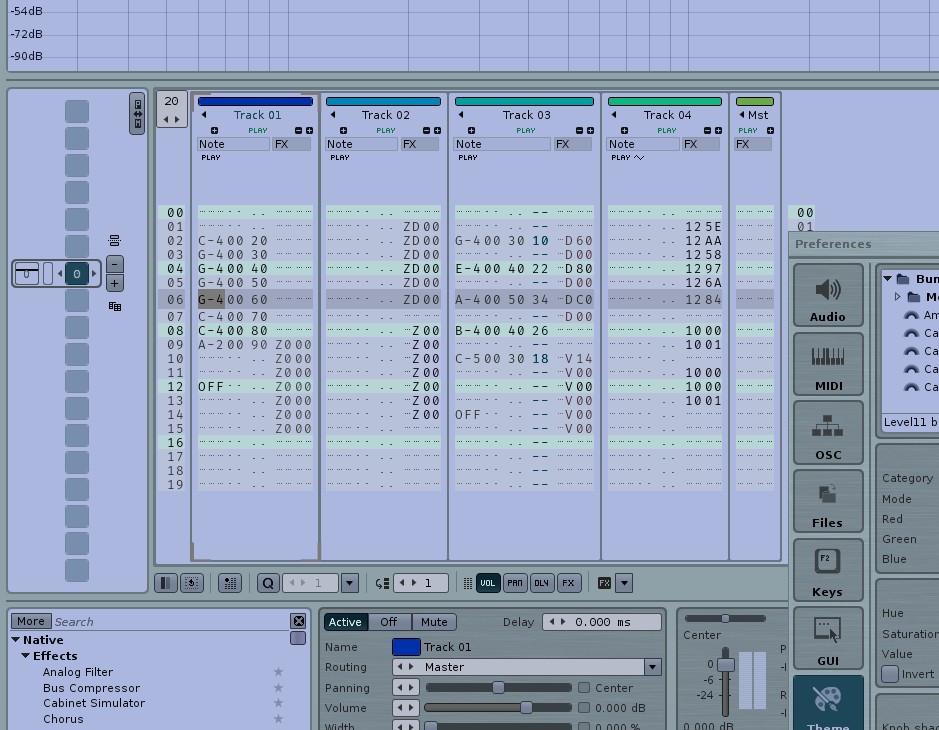Switch track state to Off
The height and width of the screenshot is (730, 939).
click(389, 622)
